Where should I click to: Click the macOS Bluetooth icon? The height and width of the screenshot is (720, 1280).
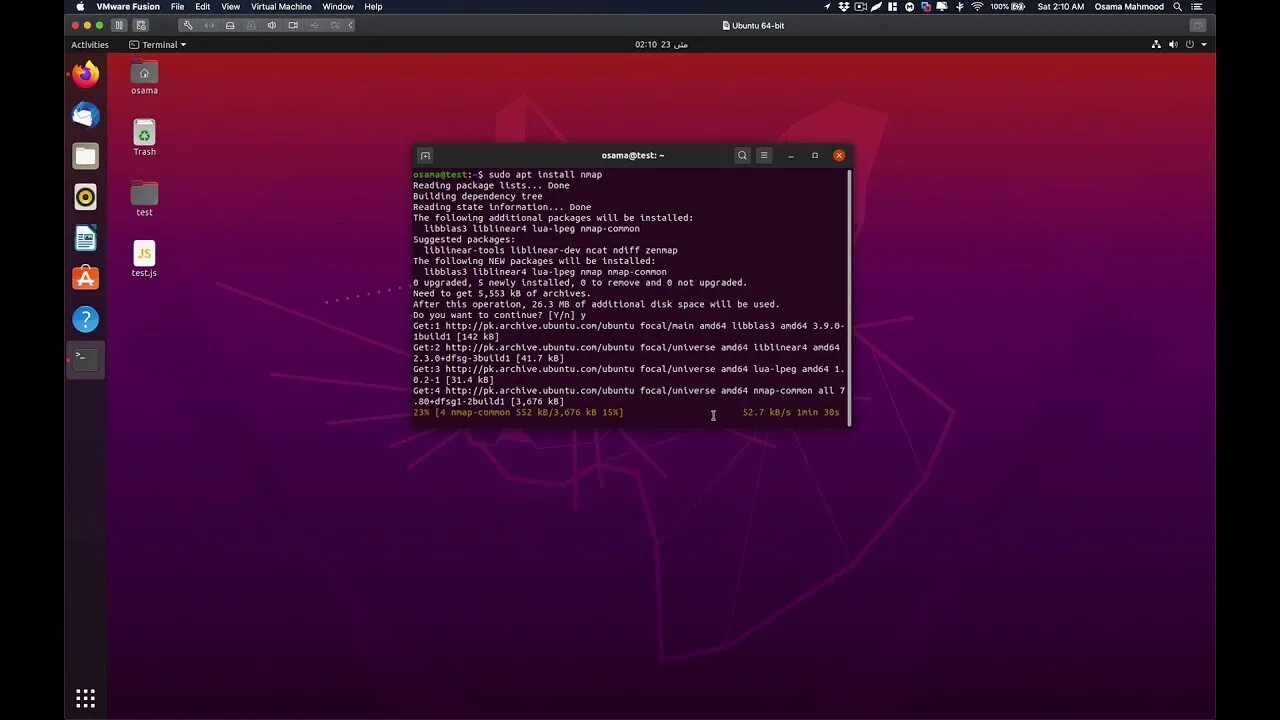(x=960, y=7)
